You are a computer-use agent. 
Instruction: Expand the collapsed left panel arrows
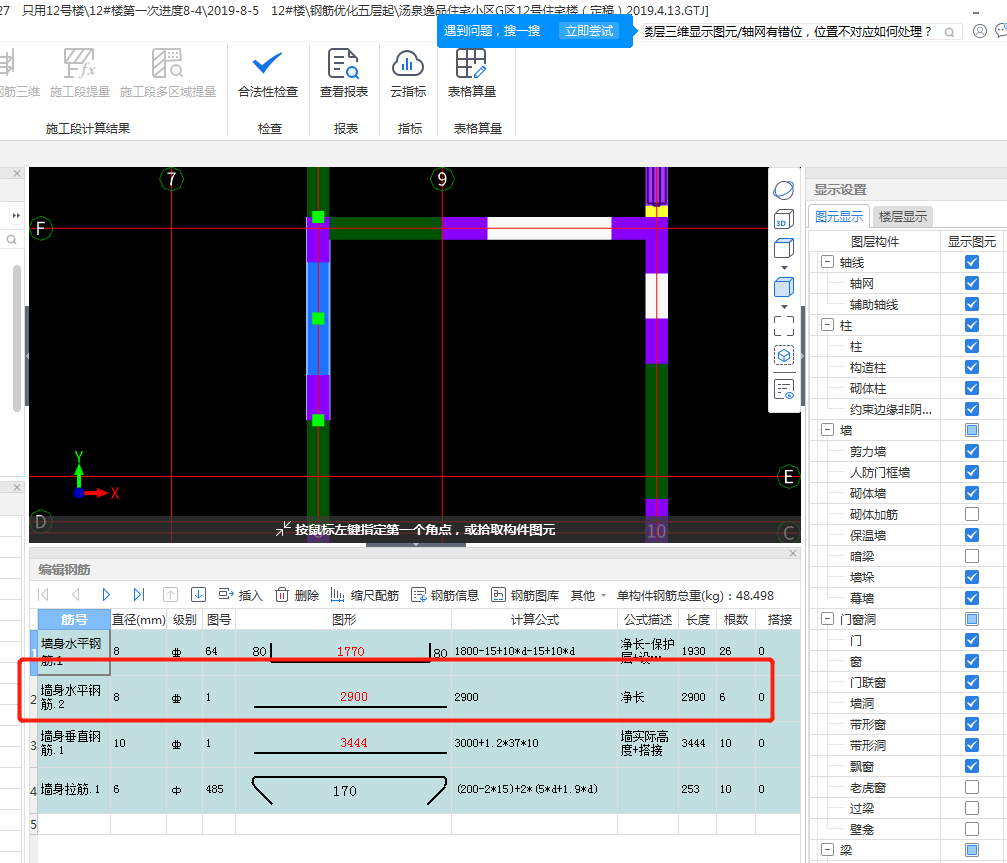tap(16, 215)
